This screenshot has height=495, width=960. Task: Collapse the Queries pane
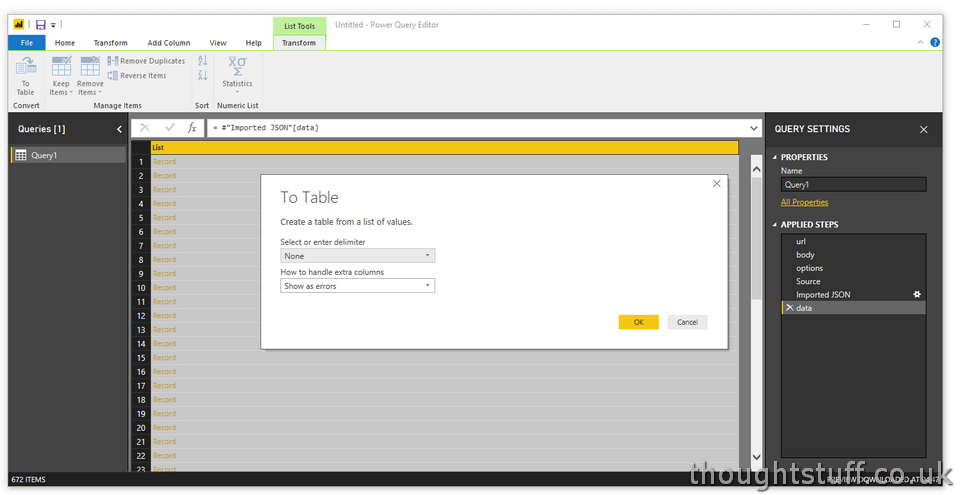tap(119, 129)
